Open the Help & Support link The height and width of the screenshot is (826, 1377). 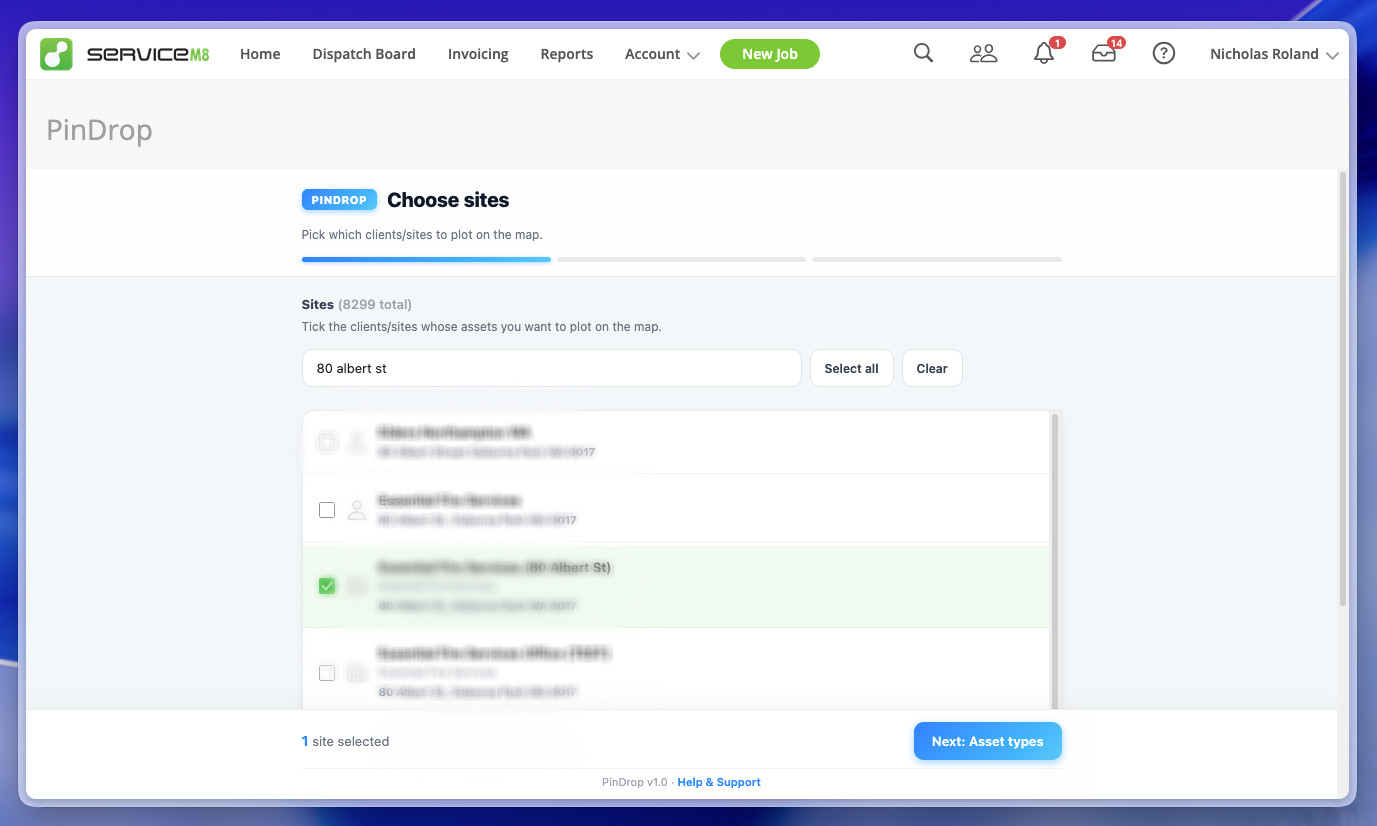(719, 782)
